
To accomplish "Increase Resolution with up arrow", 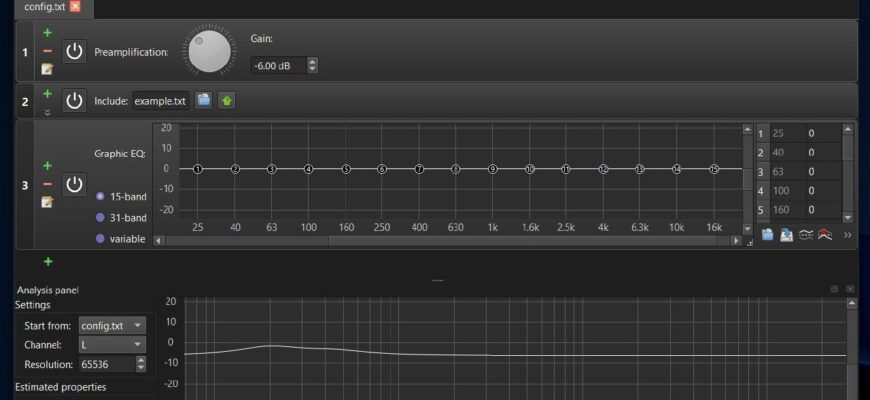I will (141, 361).
